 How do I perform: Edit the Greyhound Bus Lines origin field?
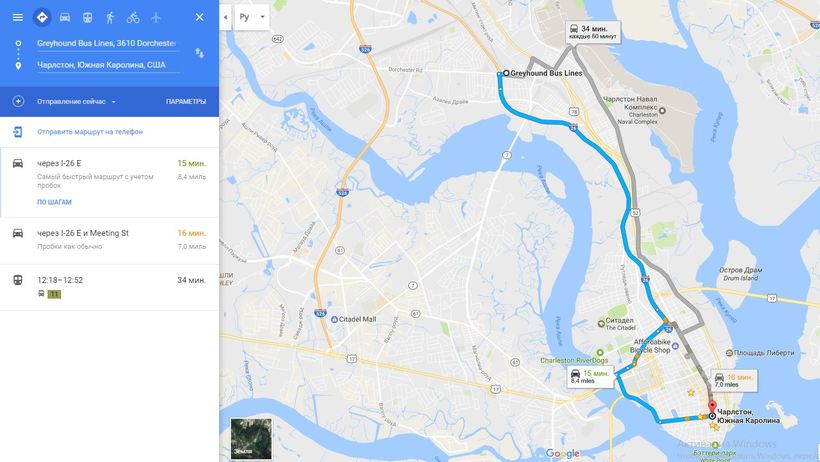point(108,43)
